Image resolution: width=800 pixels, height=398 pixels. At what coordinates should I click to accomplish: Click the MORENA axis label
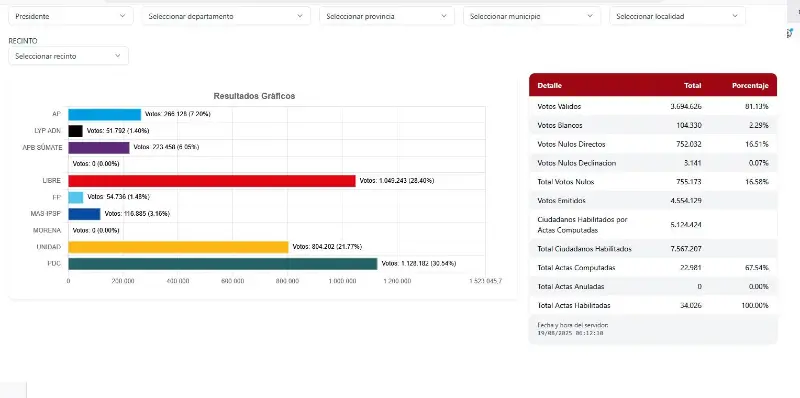(47, 231)
